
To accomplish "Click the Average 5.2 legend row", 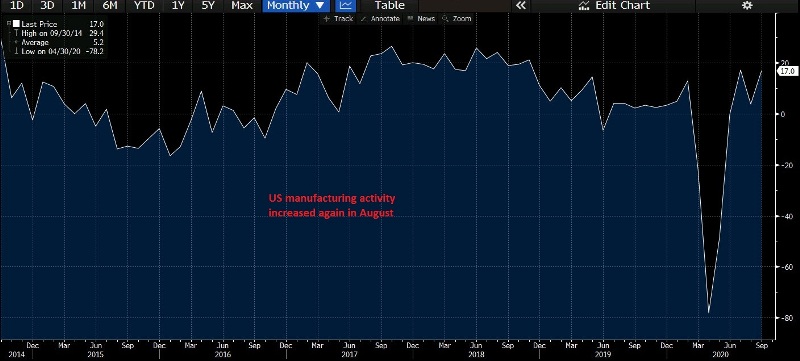I will [59, 42].
